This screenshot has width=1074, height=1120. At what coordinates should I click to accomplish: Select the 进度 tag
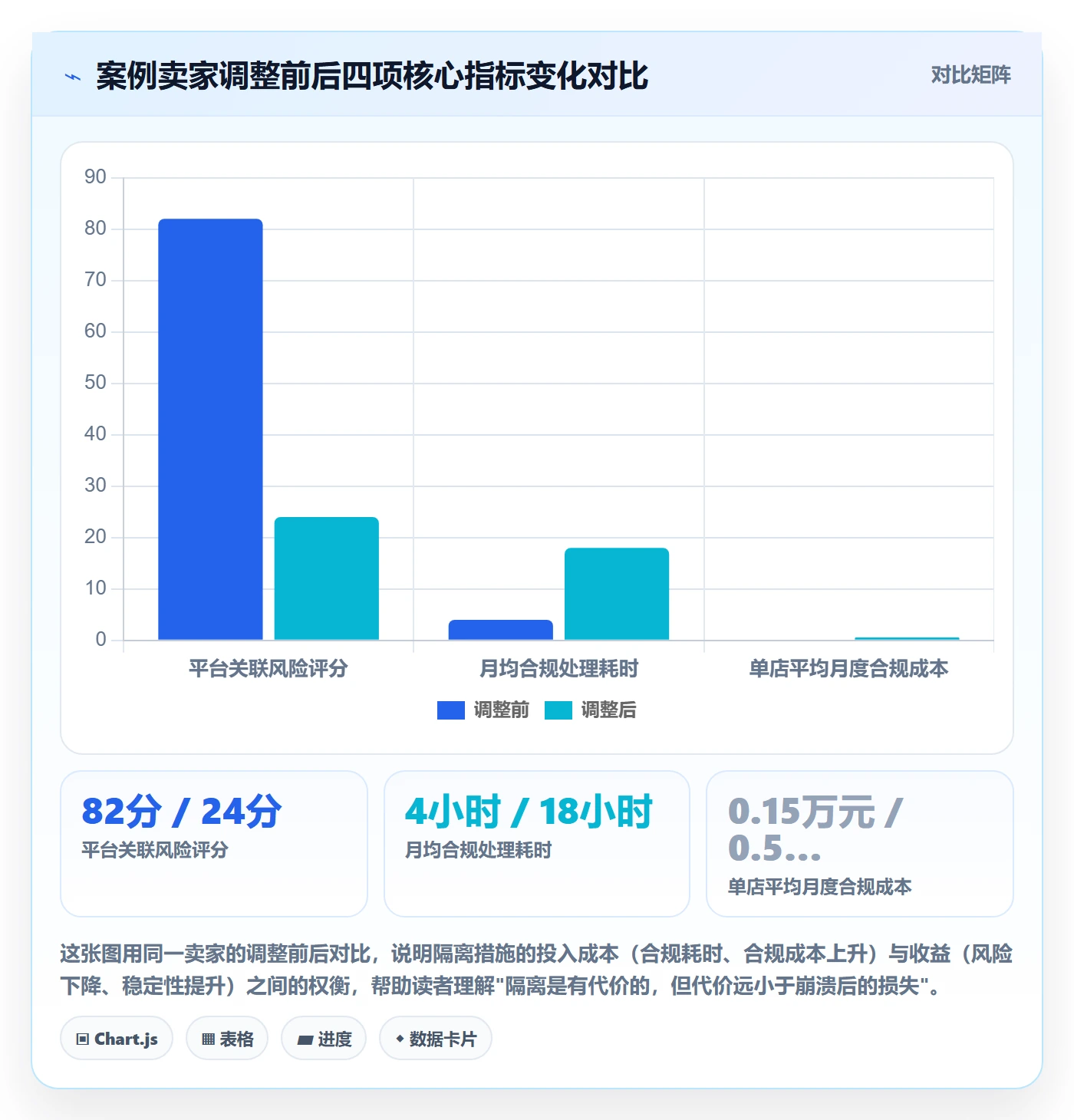[x=324, y=1039]
